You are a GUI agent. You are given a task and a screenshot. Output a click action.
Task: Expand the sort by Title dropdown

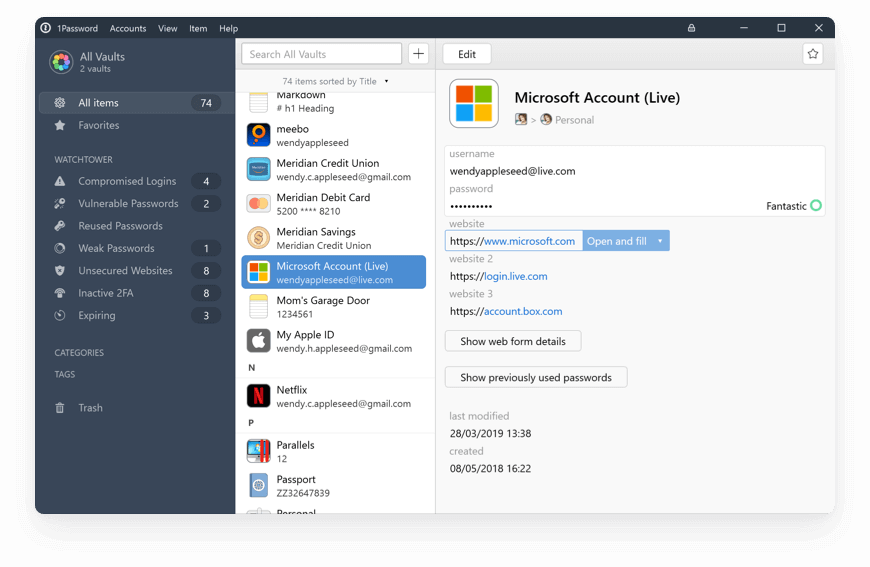coord(386,81)
